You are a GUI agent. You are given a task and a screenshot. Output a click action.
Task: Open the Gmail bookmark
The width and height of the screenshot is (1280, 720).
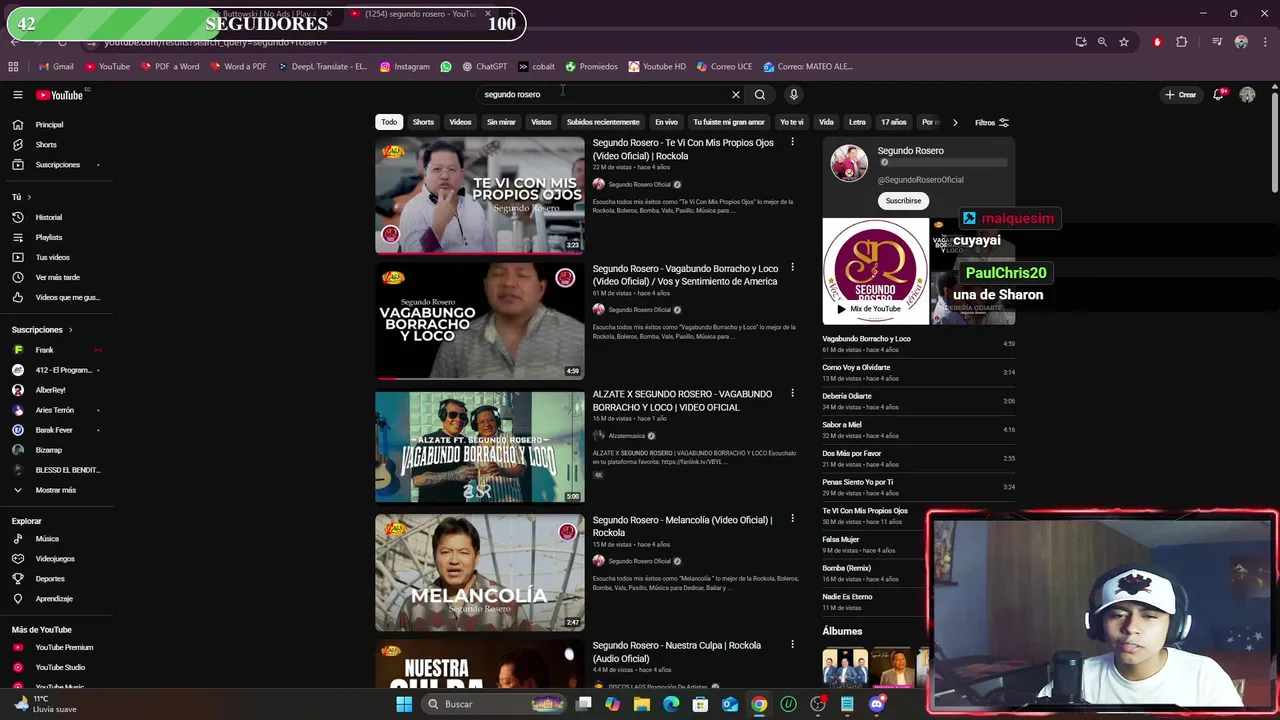[56, 67]
